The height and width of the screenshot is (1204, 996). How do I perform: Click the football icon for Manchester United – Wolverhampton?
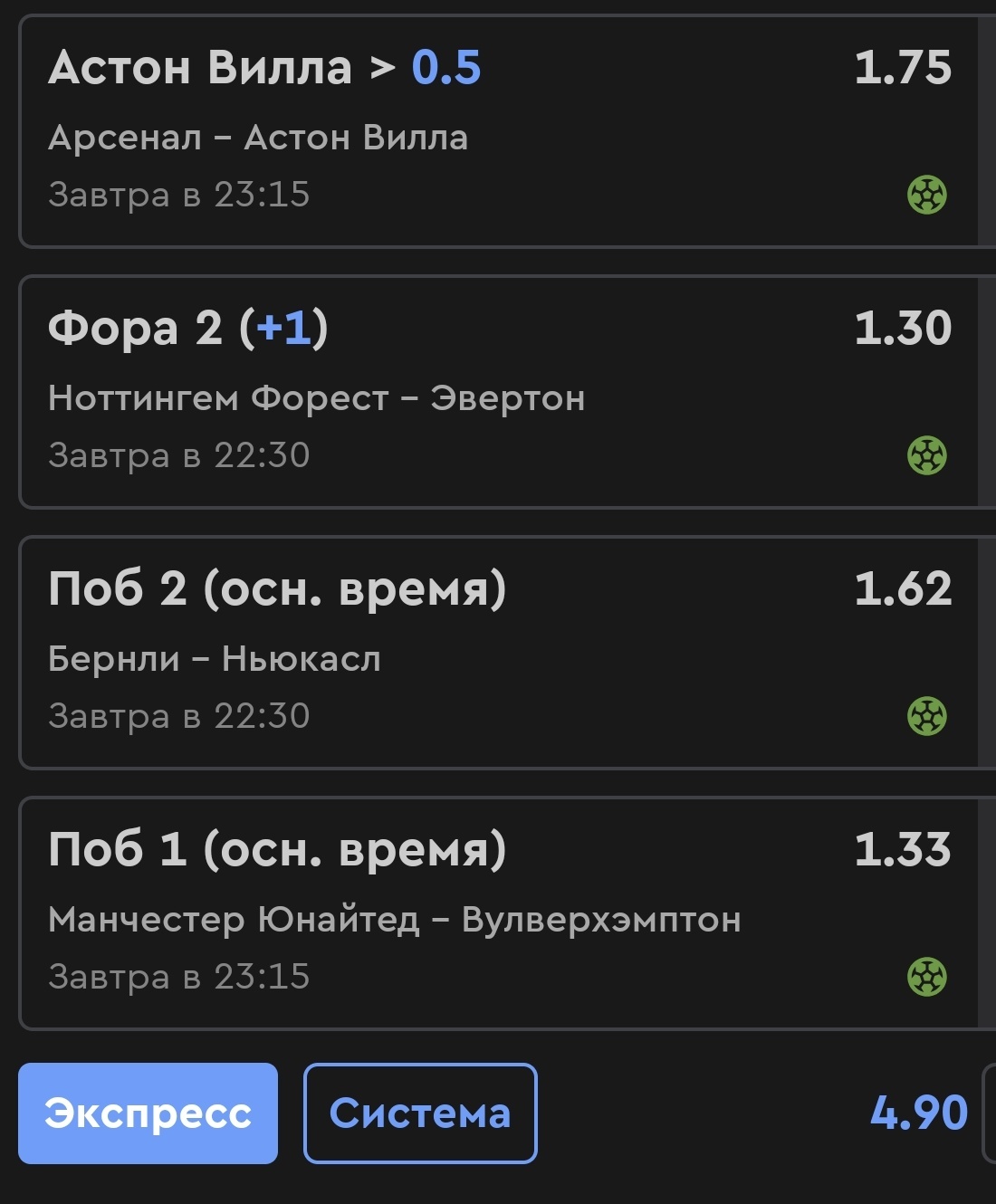[926, 977]
